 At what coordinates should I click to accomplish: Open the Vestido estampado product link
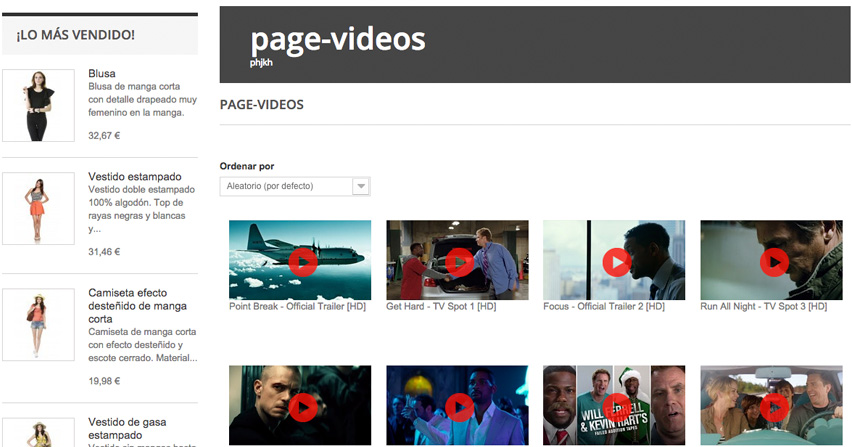click(x=135, y=177)
